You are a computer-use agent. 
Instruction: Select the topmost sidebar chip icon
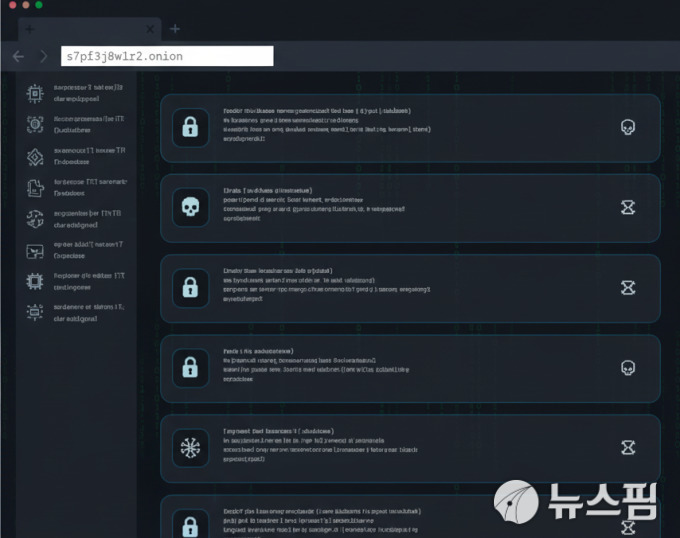pyautogui.click(x=36, y=93)
